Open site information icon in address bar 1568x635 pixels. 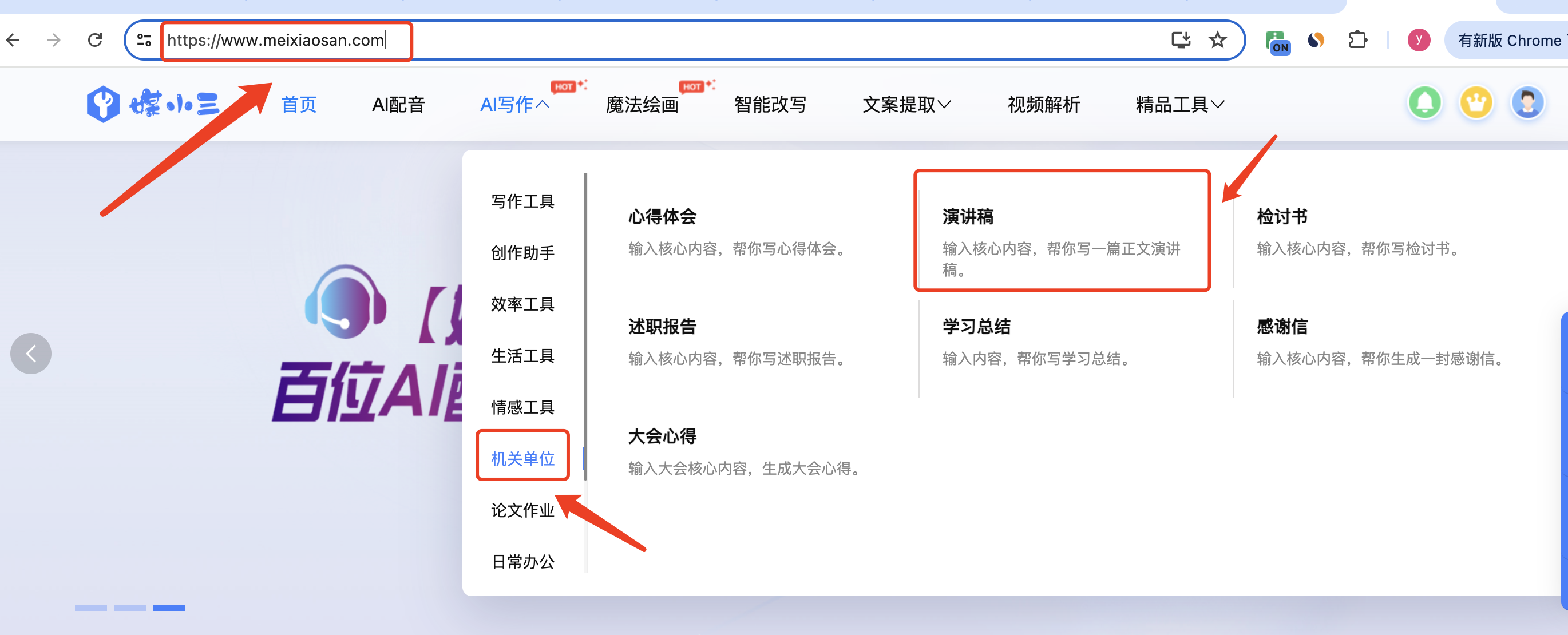tap(144, 40)
